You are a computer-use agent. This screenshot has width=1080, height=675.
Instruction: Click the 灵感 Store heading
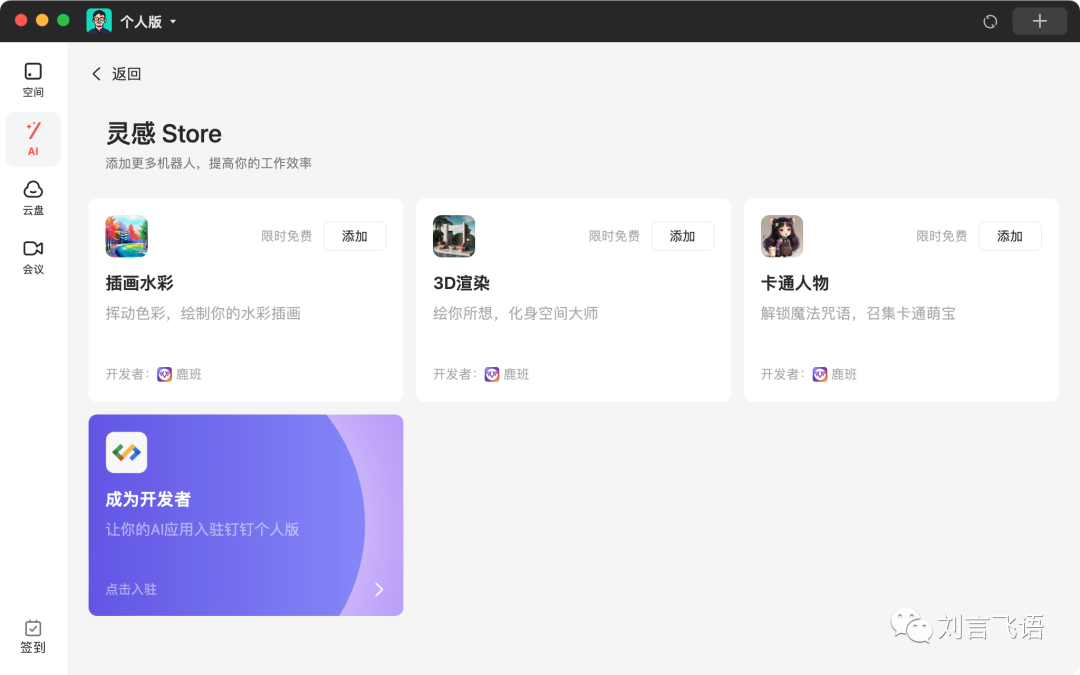pyautogui.click(x=164, y=134)
